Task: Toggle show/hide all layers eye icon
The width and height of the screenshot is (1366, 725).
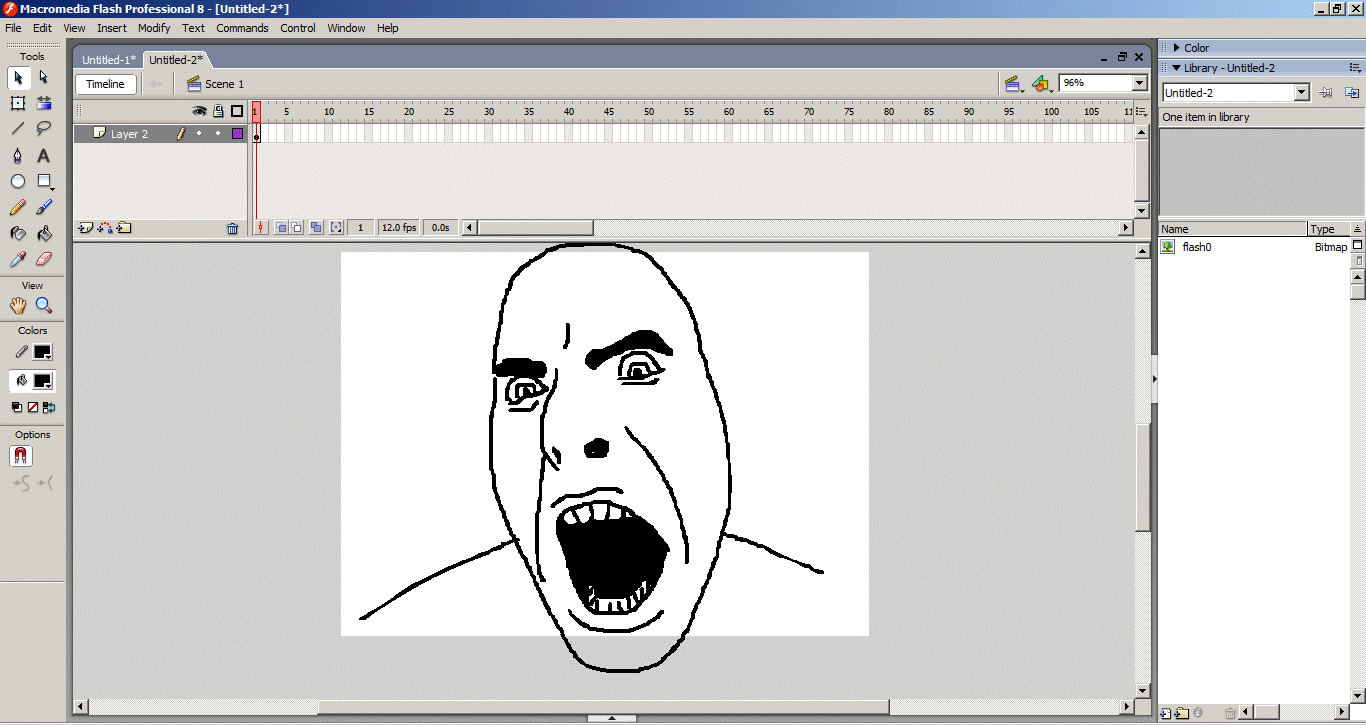Action: pyautogui.click(x=199, y=111)
